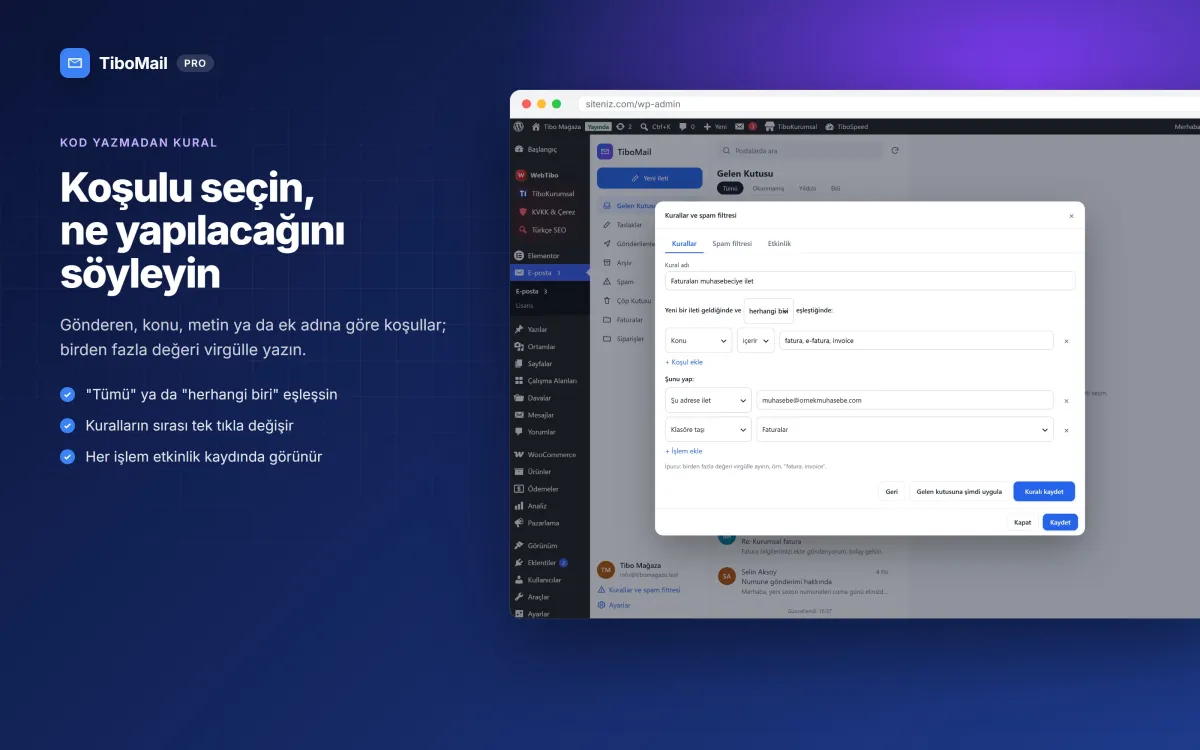Image resolution: width=1200 pixels, height=750 pixels.
Task: Click the refresh icon beside mail search
Action: tap(895, 150)
